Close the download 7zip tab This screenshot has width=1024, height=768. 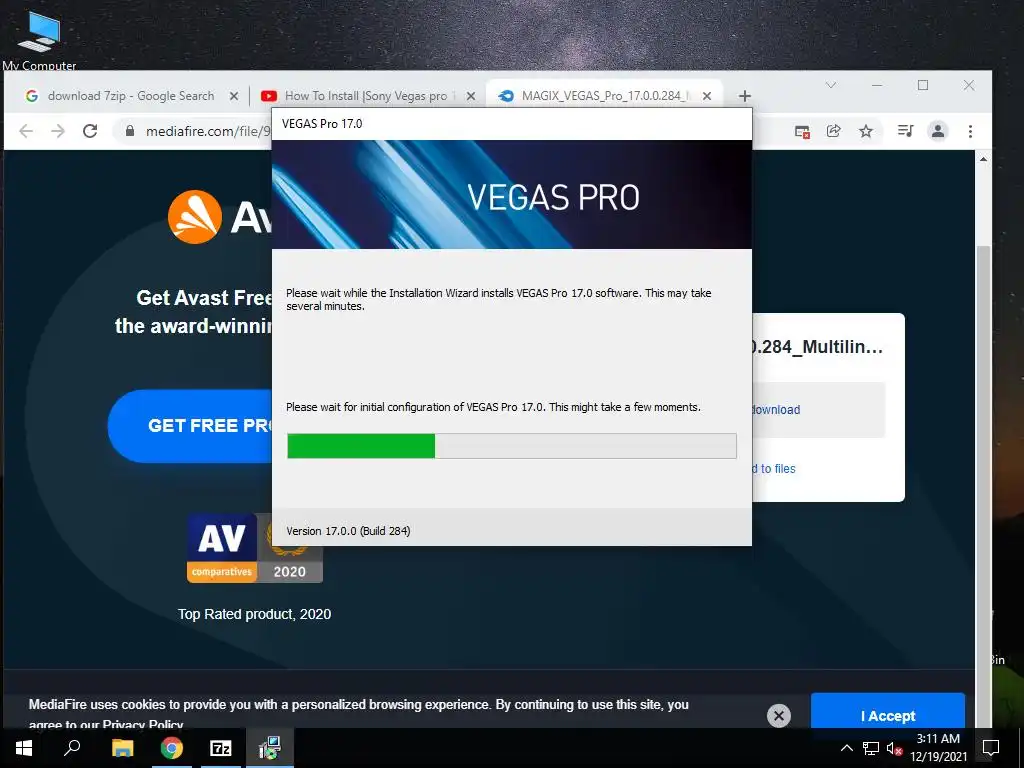tap(234, 96)
